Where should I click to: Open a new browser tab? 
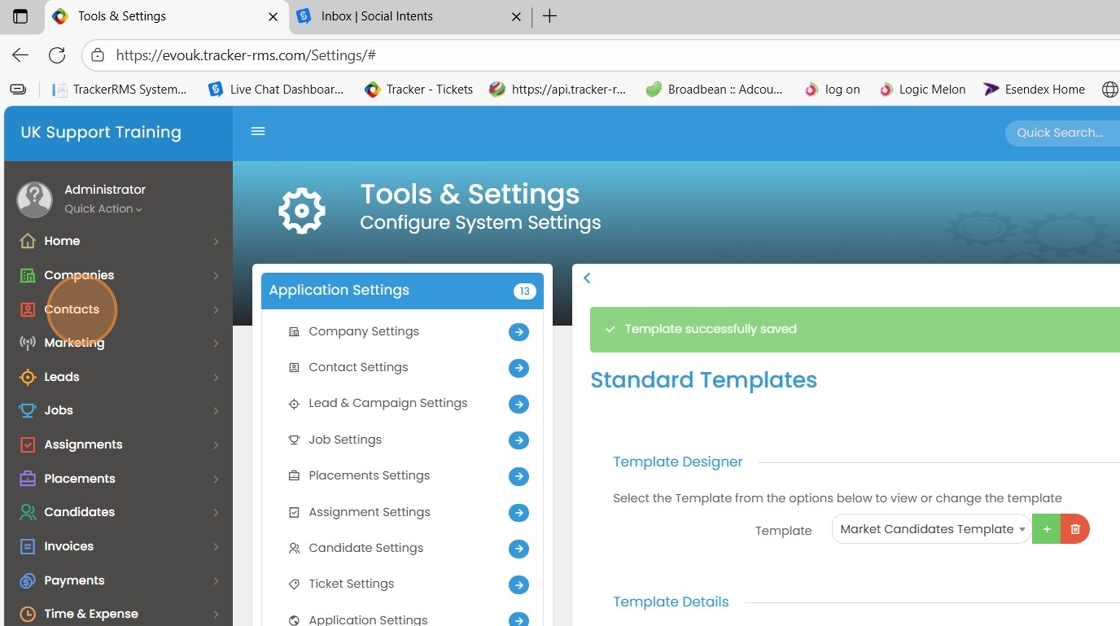tap(549, 16)
